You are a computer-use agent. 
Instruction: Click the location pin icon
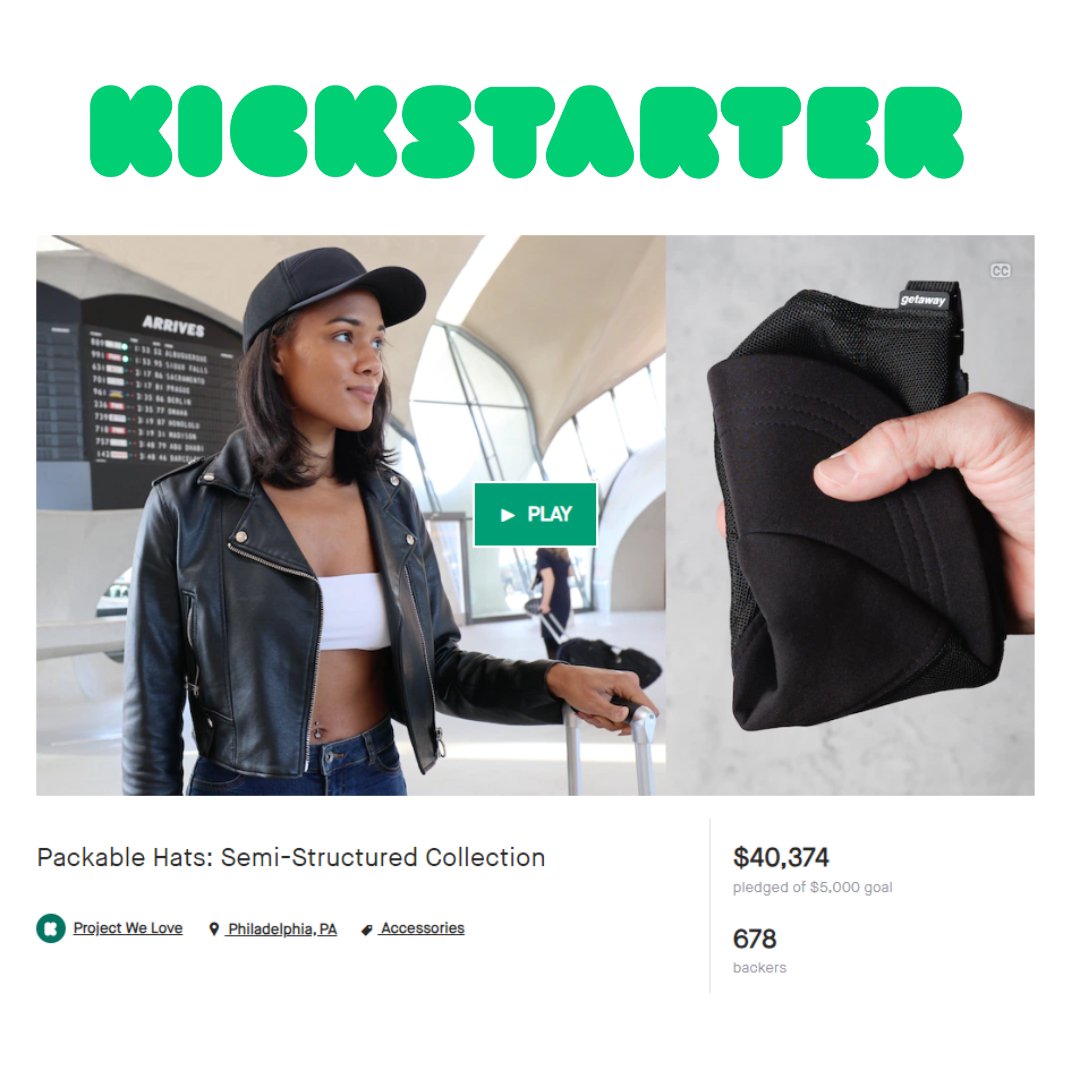click(214, 929)
